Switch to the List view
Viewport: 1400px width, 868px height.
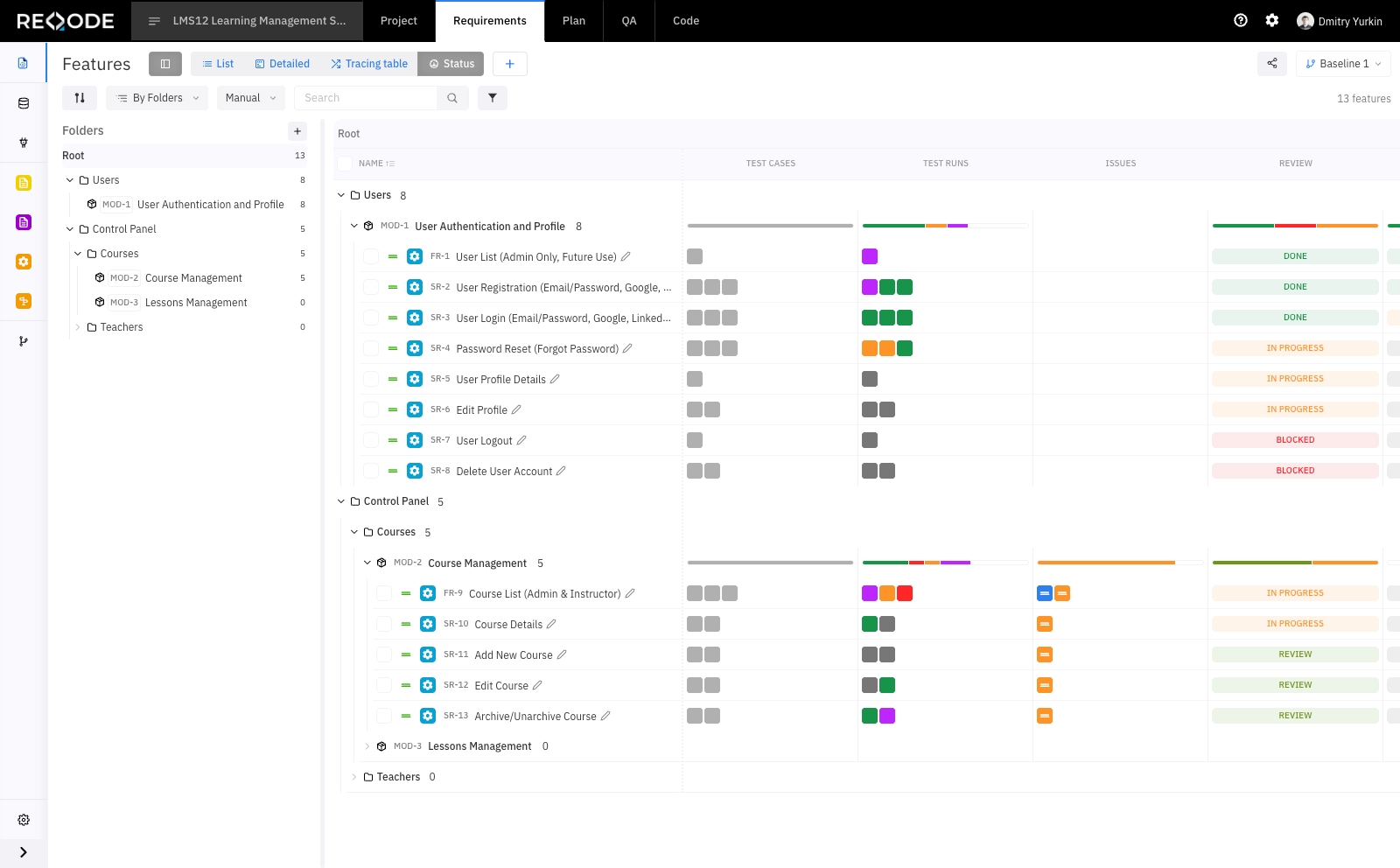tap(218, 64)
